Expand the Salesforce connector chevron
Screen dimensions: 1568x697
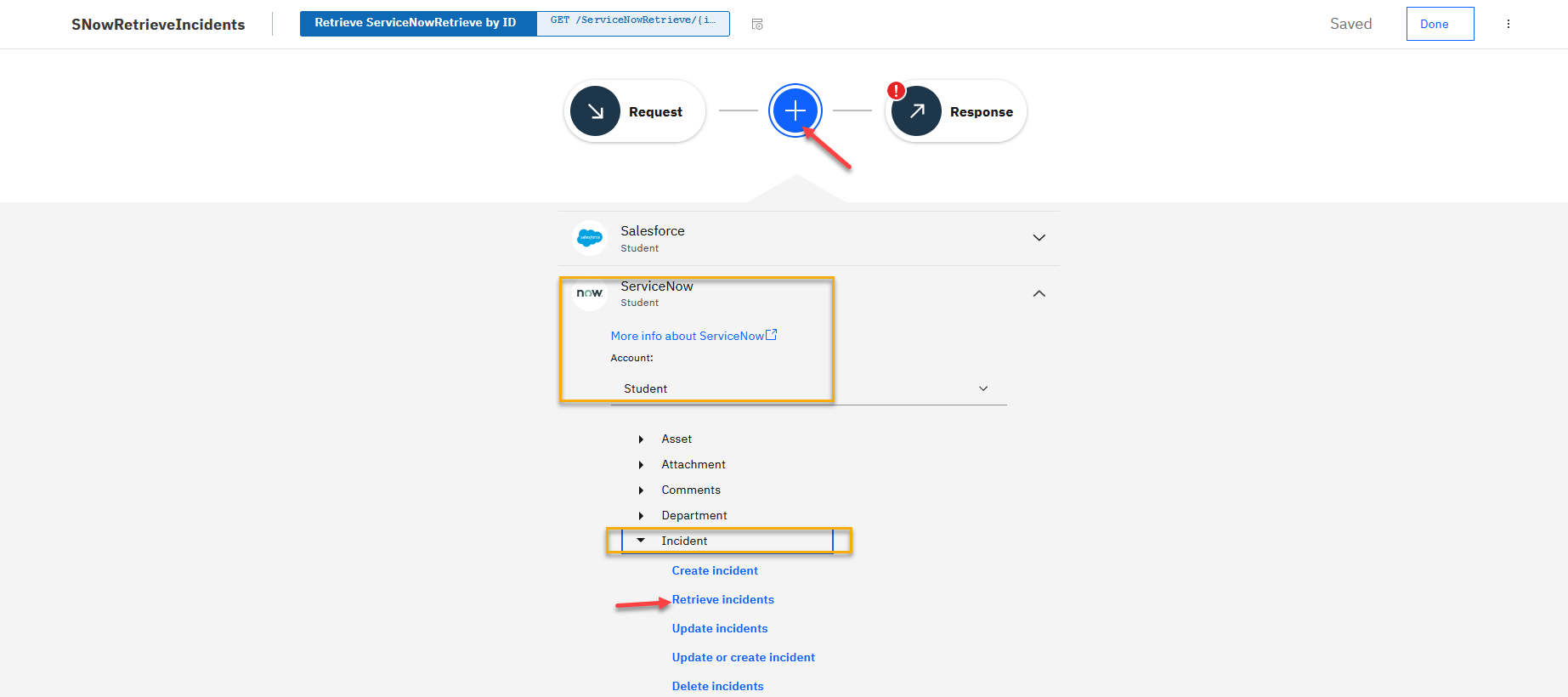[x=1039, y=238]
